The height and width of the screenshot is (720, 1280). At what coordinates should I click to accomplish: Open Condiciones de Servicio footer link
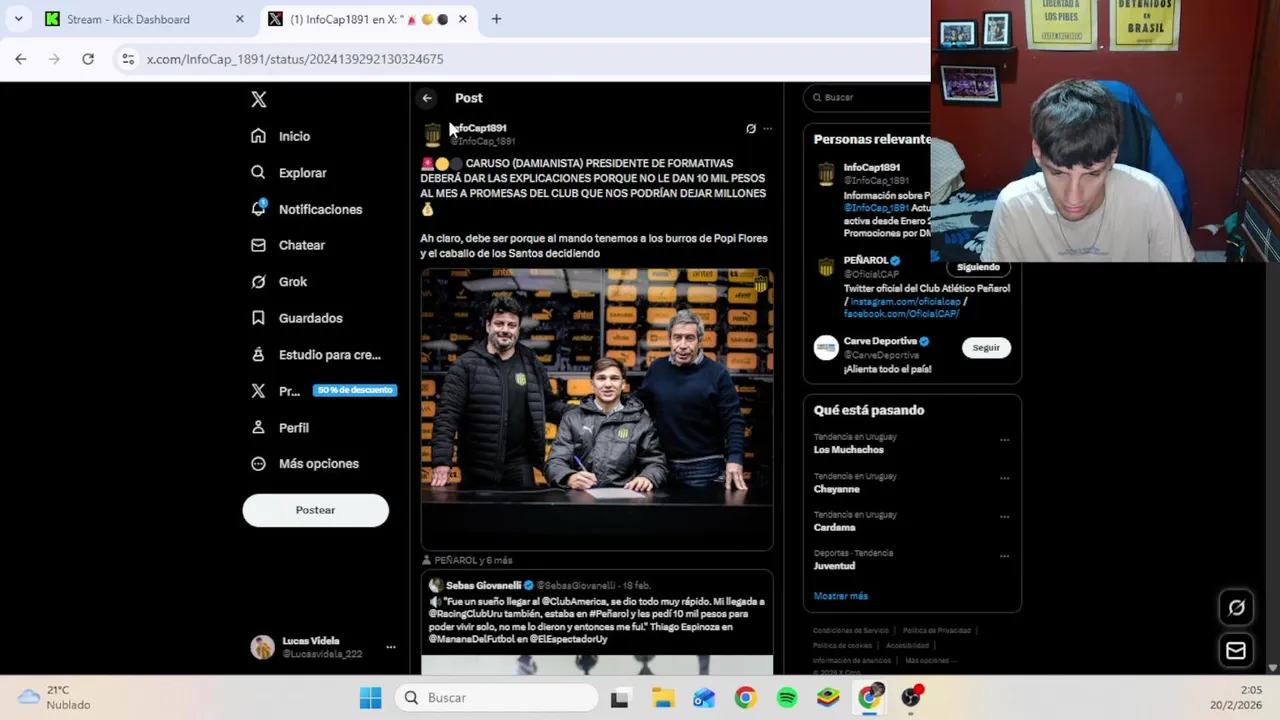click(x=850, y=631)
